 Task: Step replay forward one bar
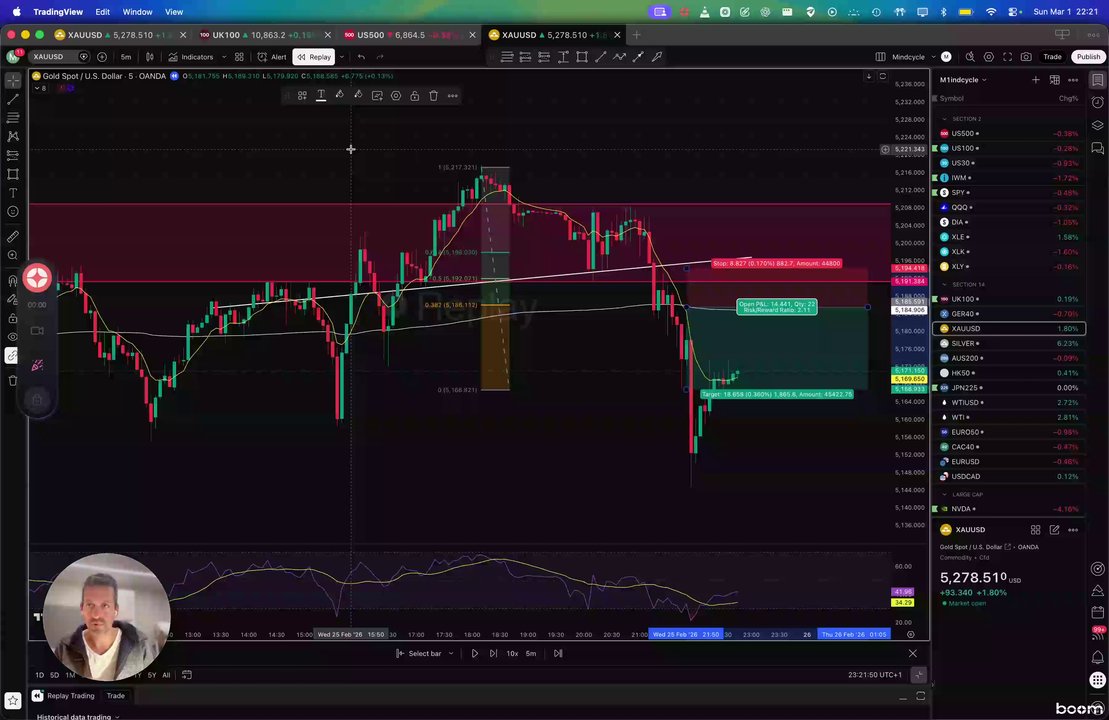[x=493, y=654]
